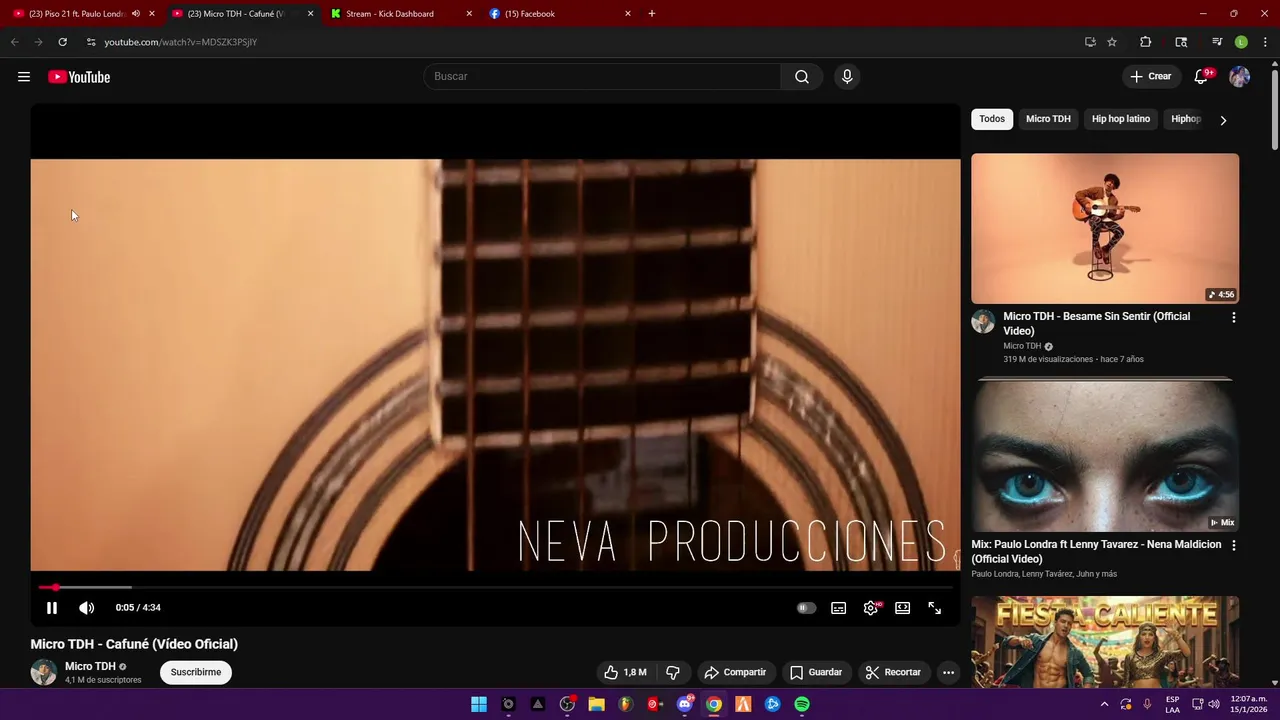Open the Fiesta Caliente thumbnail
The width and height of the screenshot is (1280, 720).
click(1105, 641)
